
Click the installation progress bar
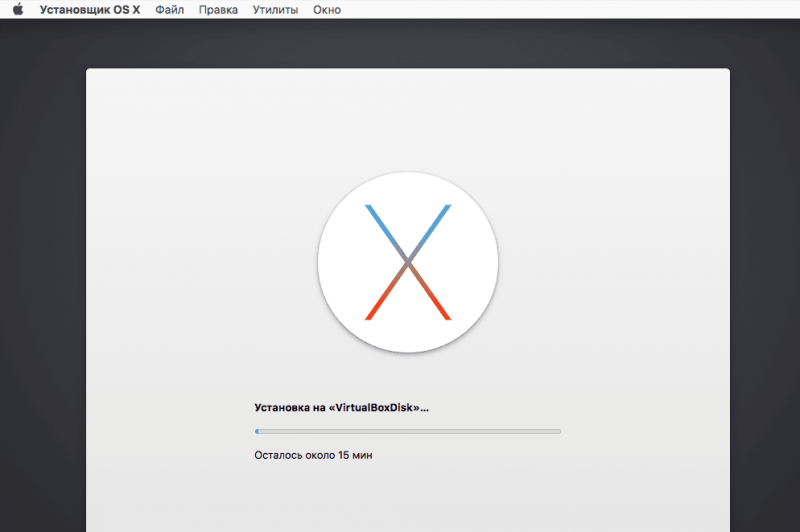pos(408,432)
